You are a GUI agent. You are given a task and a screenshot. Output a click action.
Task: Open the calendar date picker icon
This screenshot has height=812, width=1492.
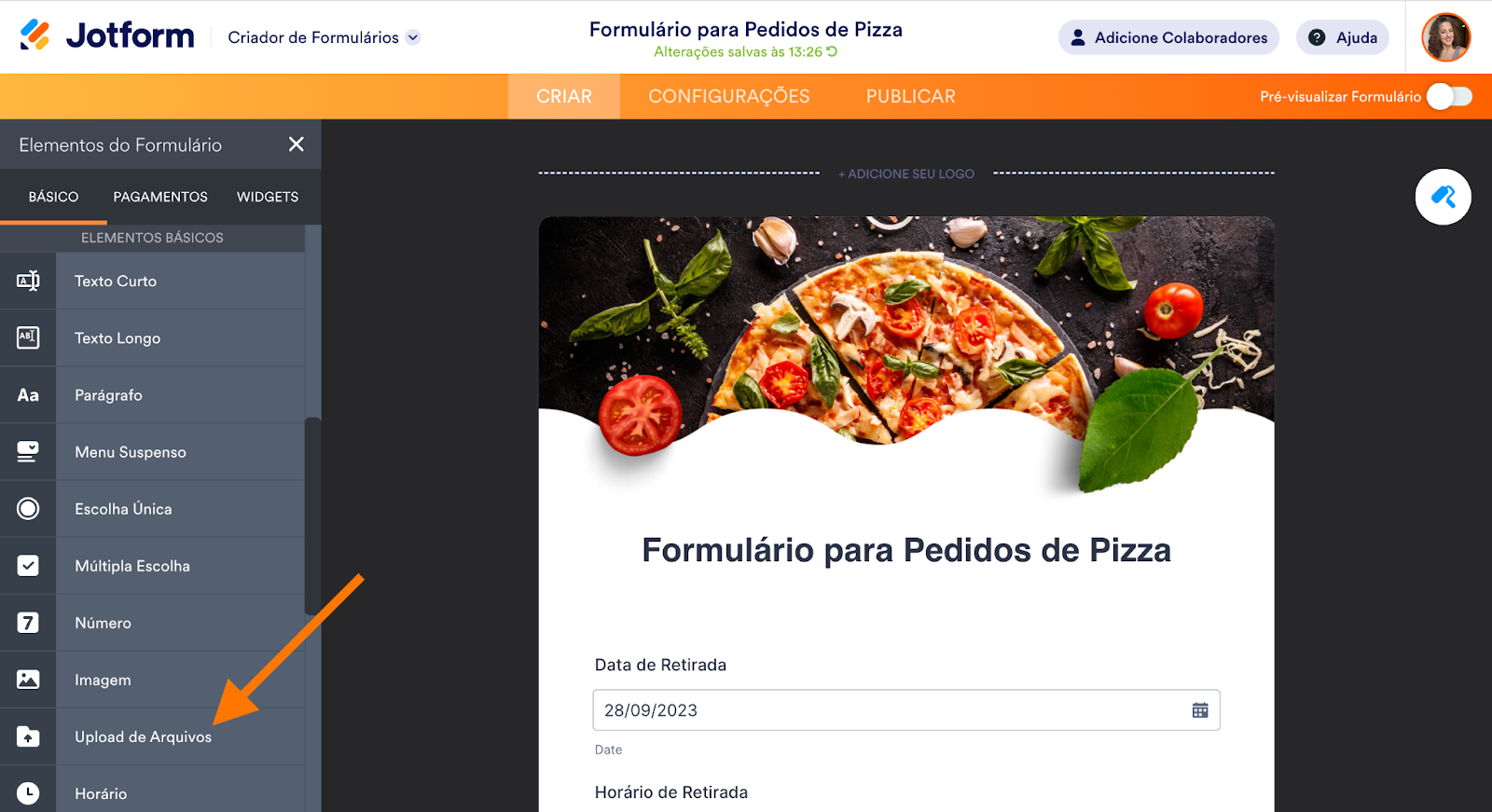tap(1200, 710)
